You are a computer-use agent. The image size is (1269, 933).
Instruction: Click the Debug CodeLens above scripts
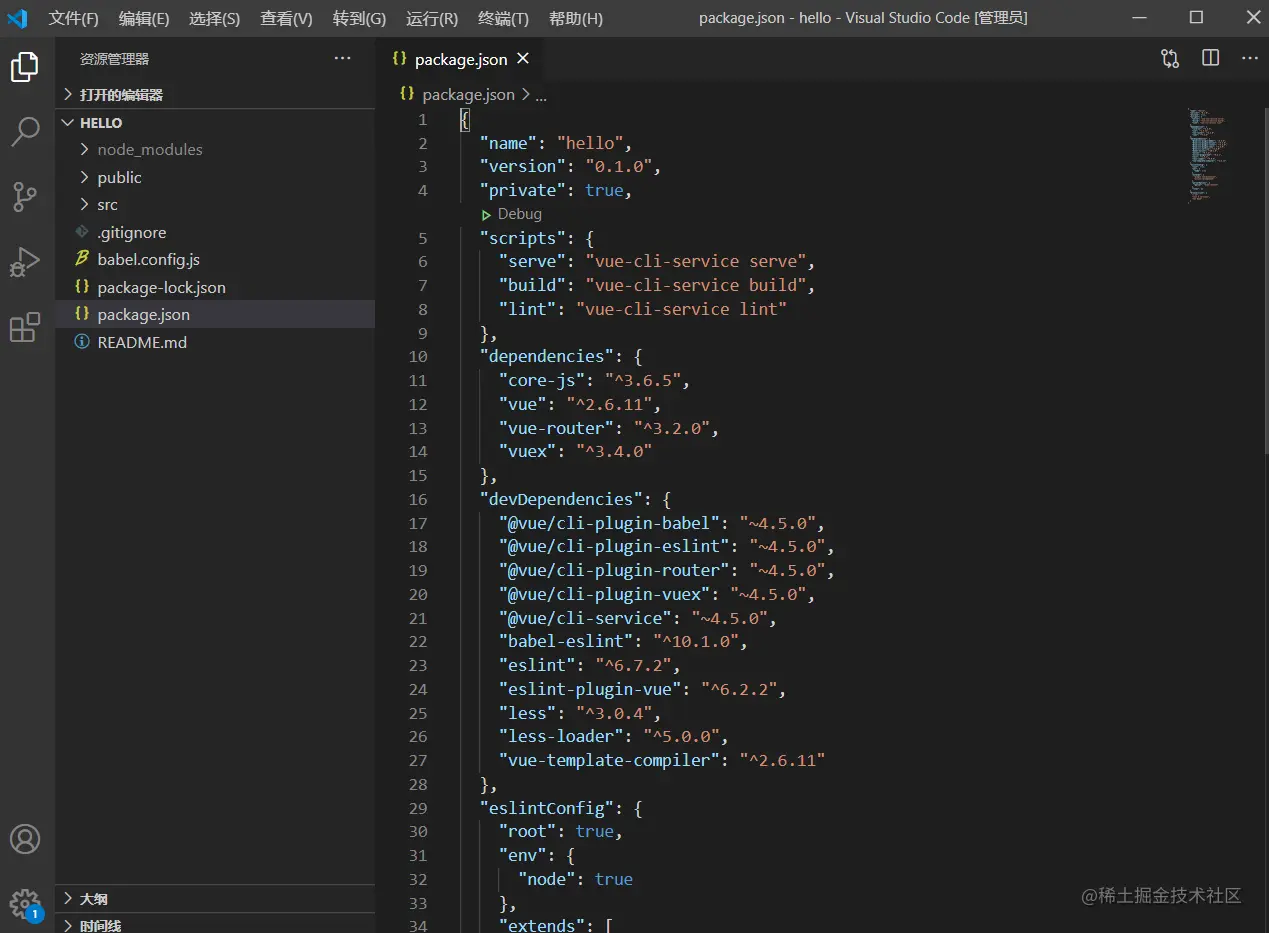coord(511,214)
